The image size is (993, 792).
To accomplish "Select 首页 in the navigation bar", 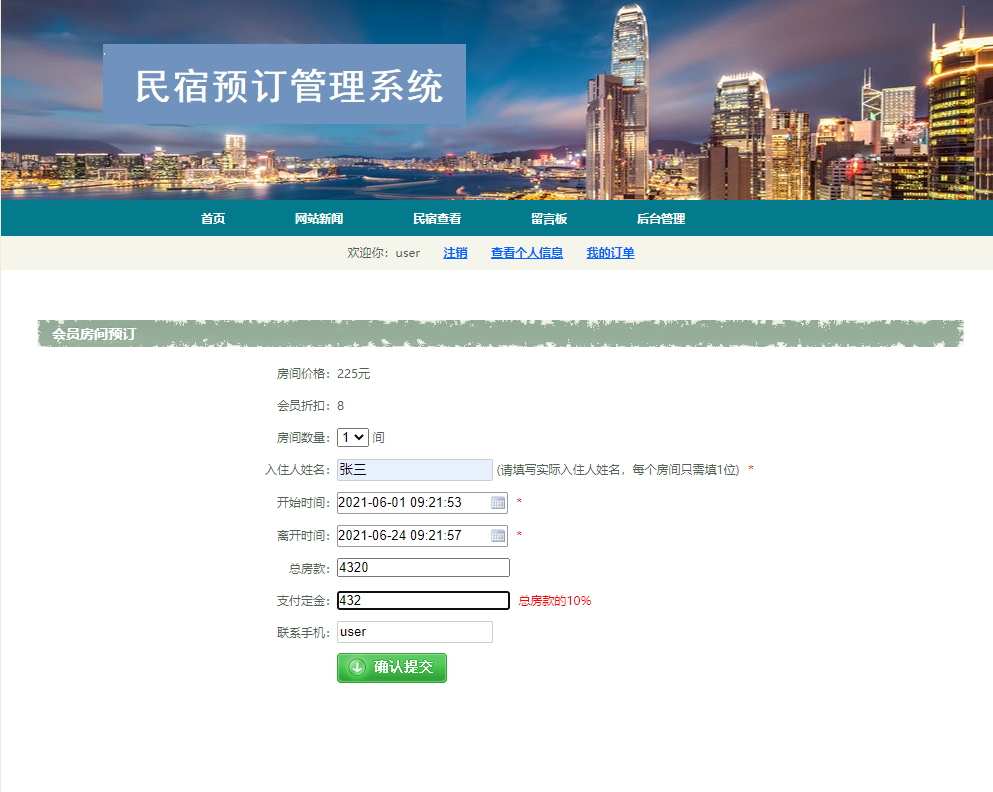I will tap(212, 217).
